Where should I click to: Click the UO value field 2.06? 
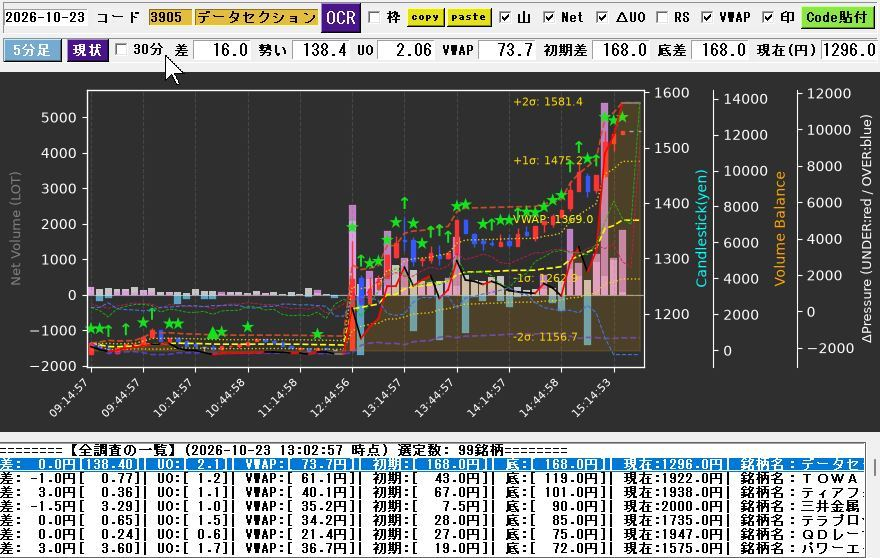pos(407,50)
